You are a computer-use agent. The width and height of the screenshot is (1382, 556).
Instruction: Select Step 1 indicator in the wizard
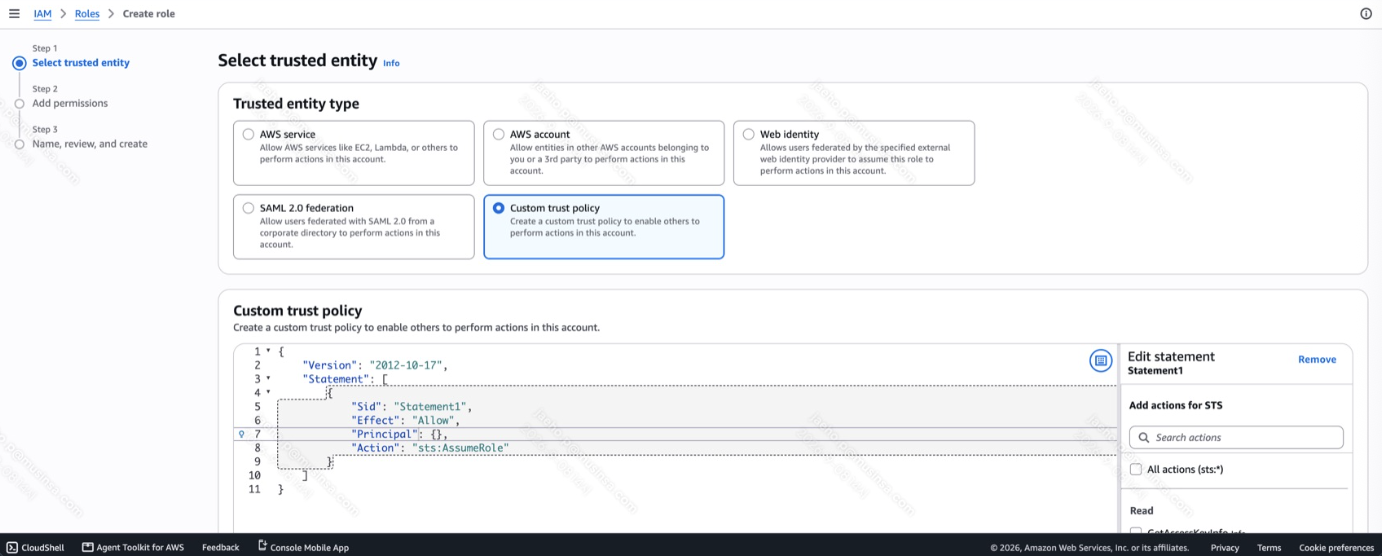19,62
